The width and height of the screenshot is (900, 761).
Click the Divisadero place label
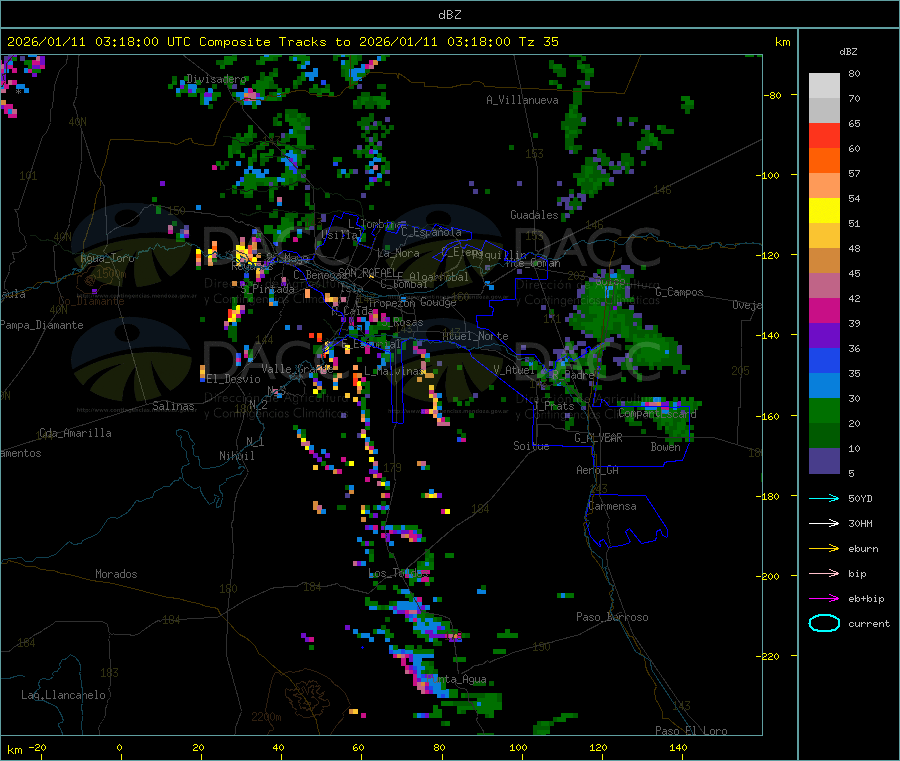[216, 79]
